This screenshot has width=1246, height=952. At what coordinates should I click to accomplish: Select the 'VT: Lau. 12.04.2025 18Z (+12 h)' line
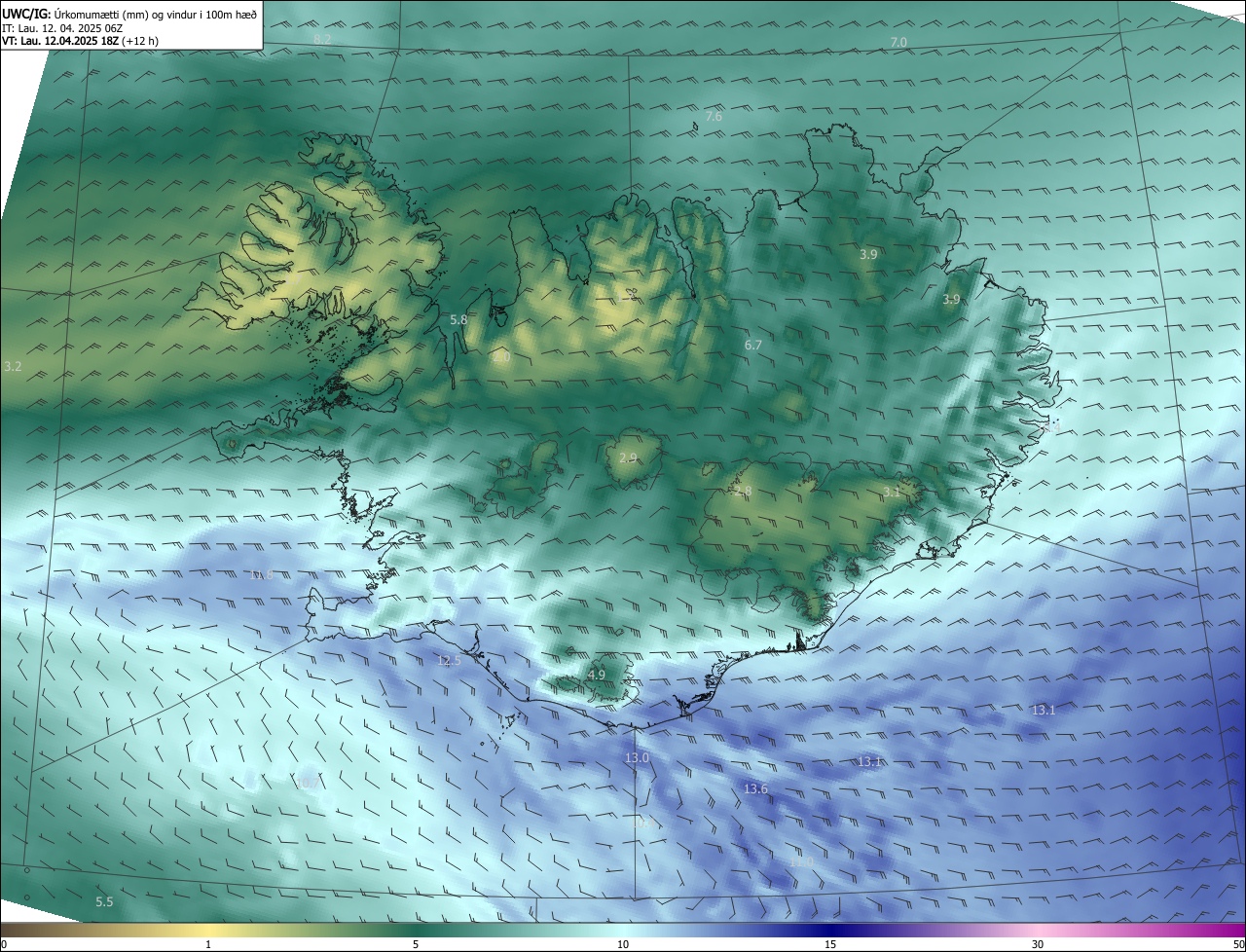80,41
